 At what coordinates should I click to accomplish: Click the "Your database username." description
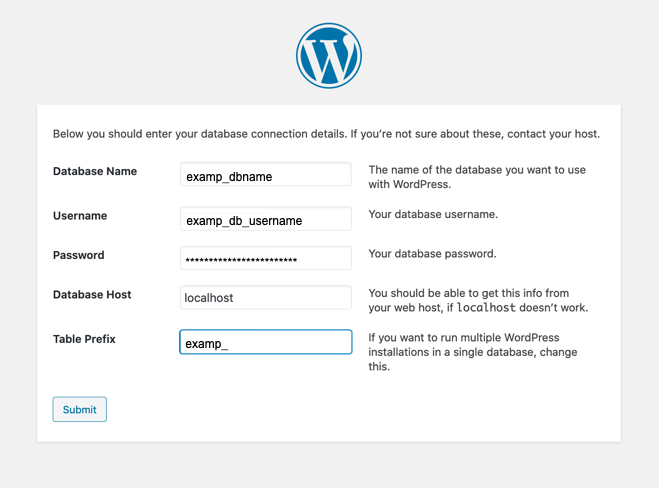[x=433, y=215]
